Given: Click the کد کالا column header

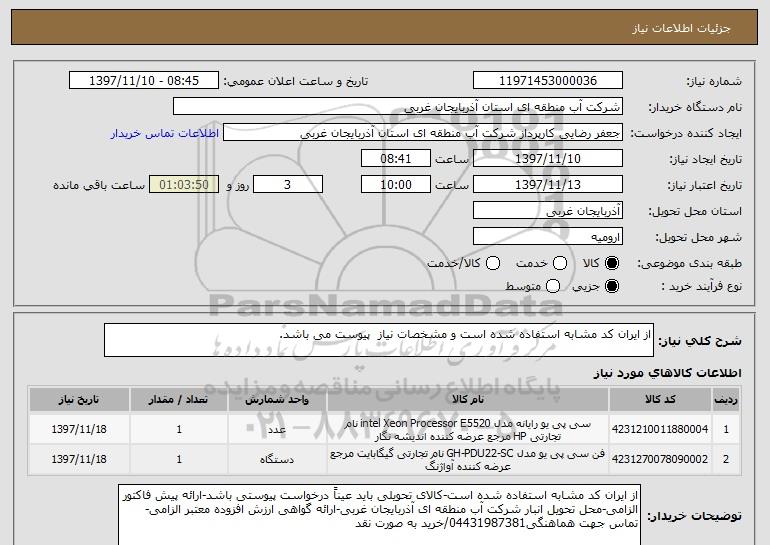Looking at the screenshot, I should pos(660,400).
